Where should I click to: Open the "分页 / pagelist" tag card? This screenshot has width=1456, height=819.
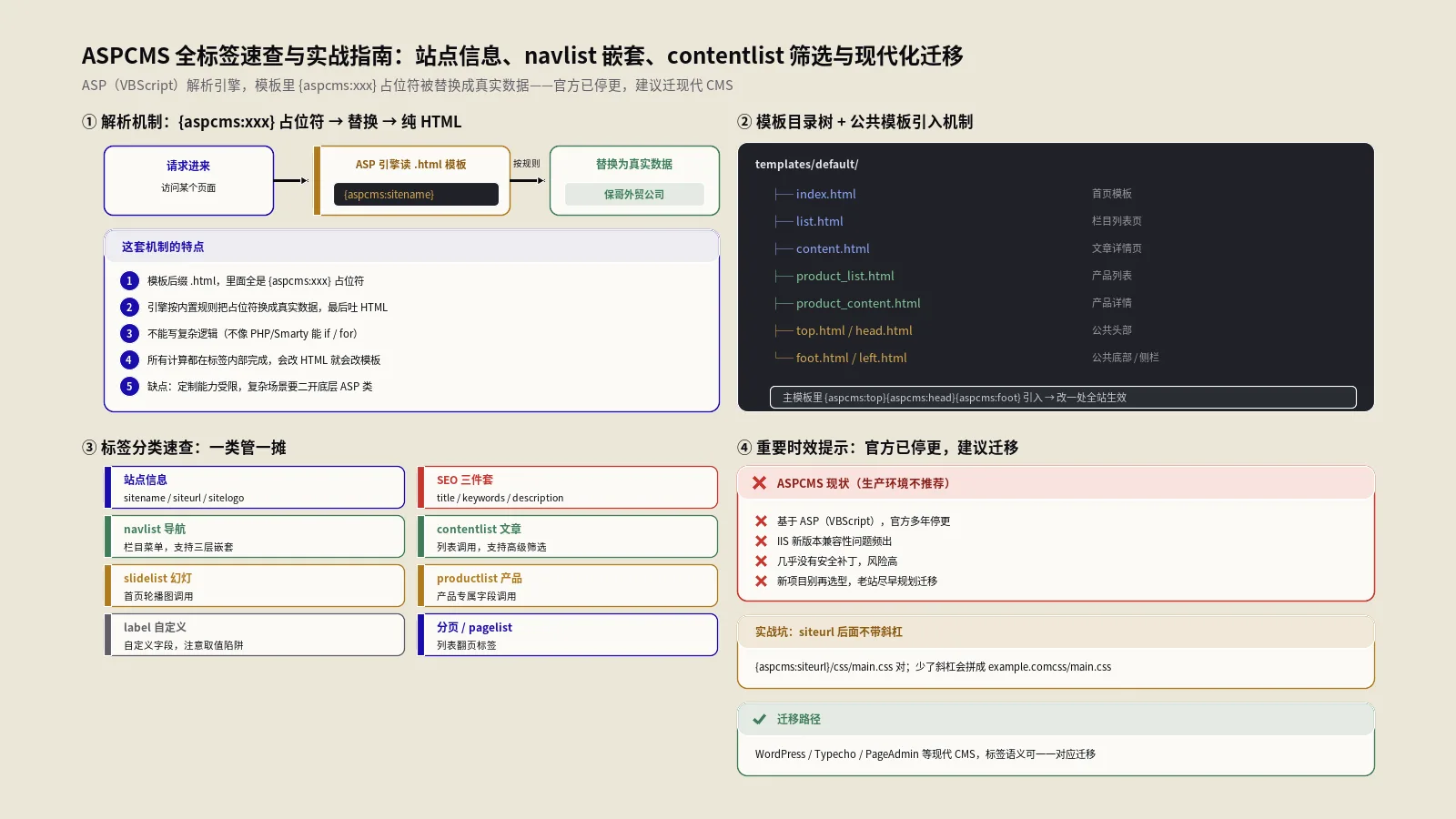568,635
